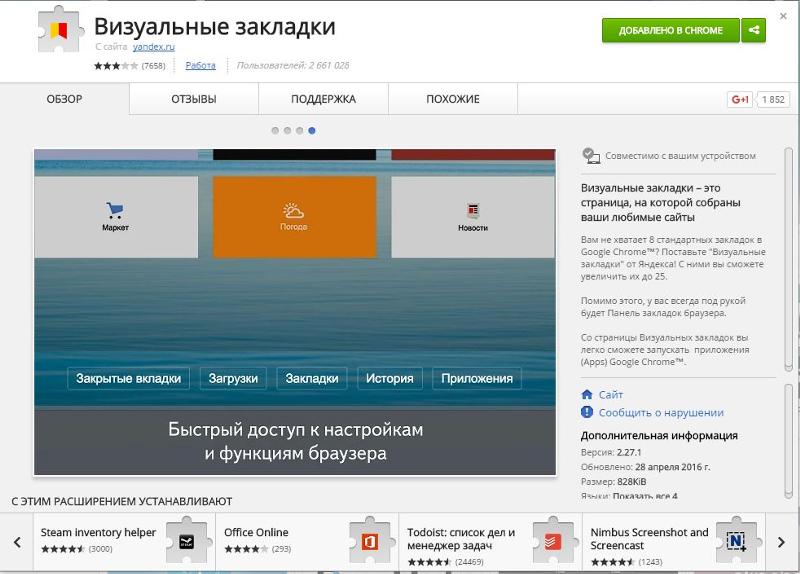Screen dimensions: 800x574
Task: Click the Новости news icon tile
Action: [473, 217]
